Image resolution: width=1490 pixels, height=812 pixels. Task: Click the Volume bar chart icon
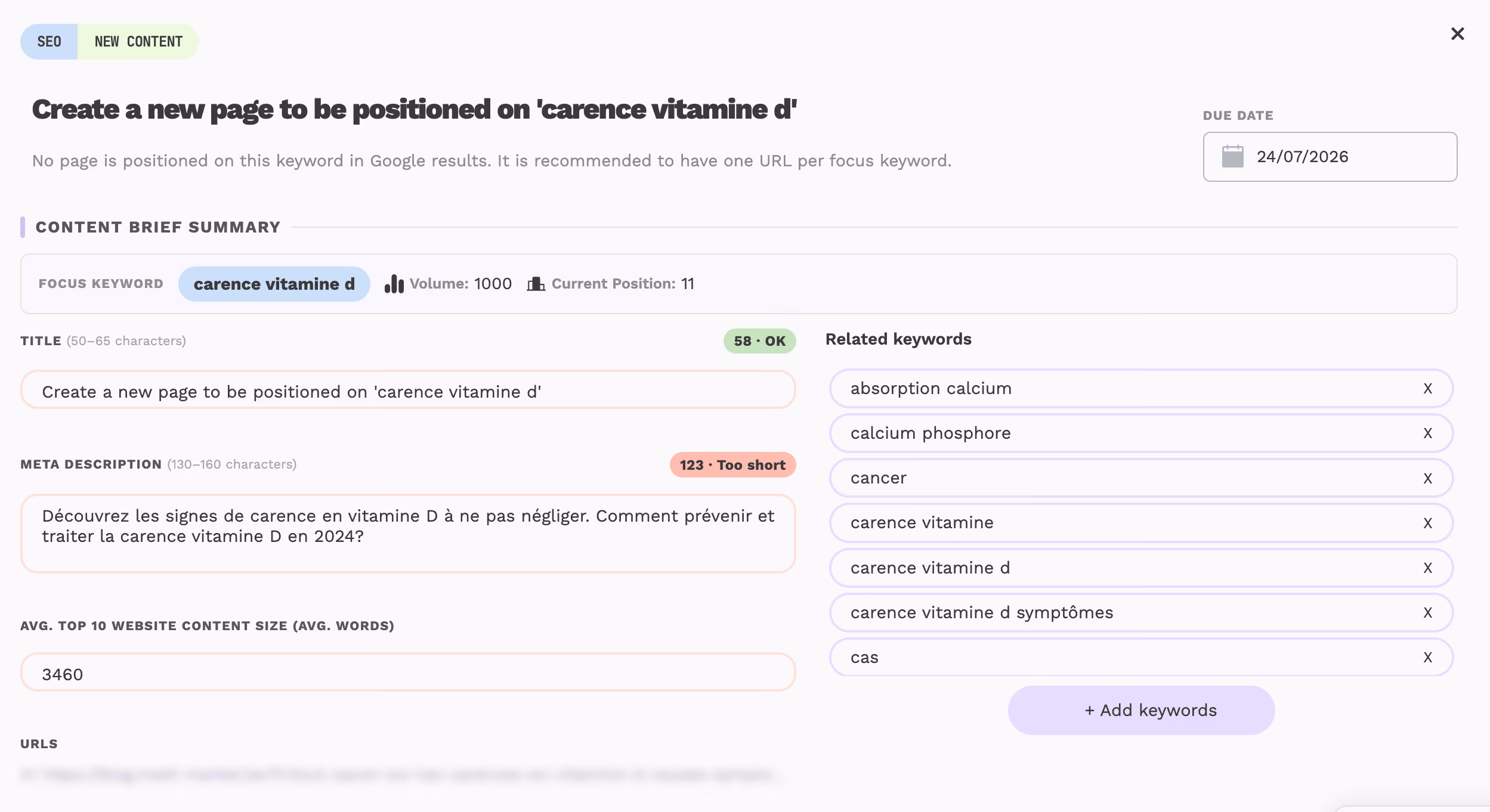point(394,284)
